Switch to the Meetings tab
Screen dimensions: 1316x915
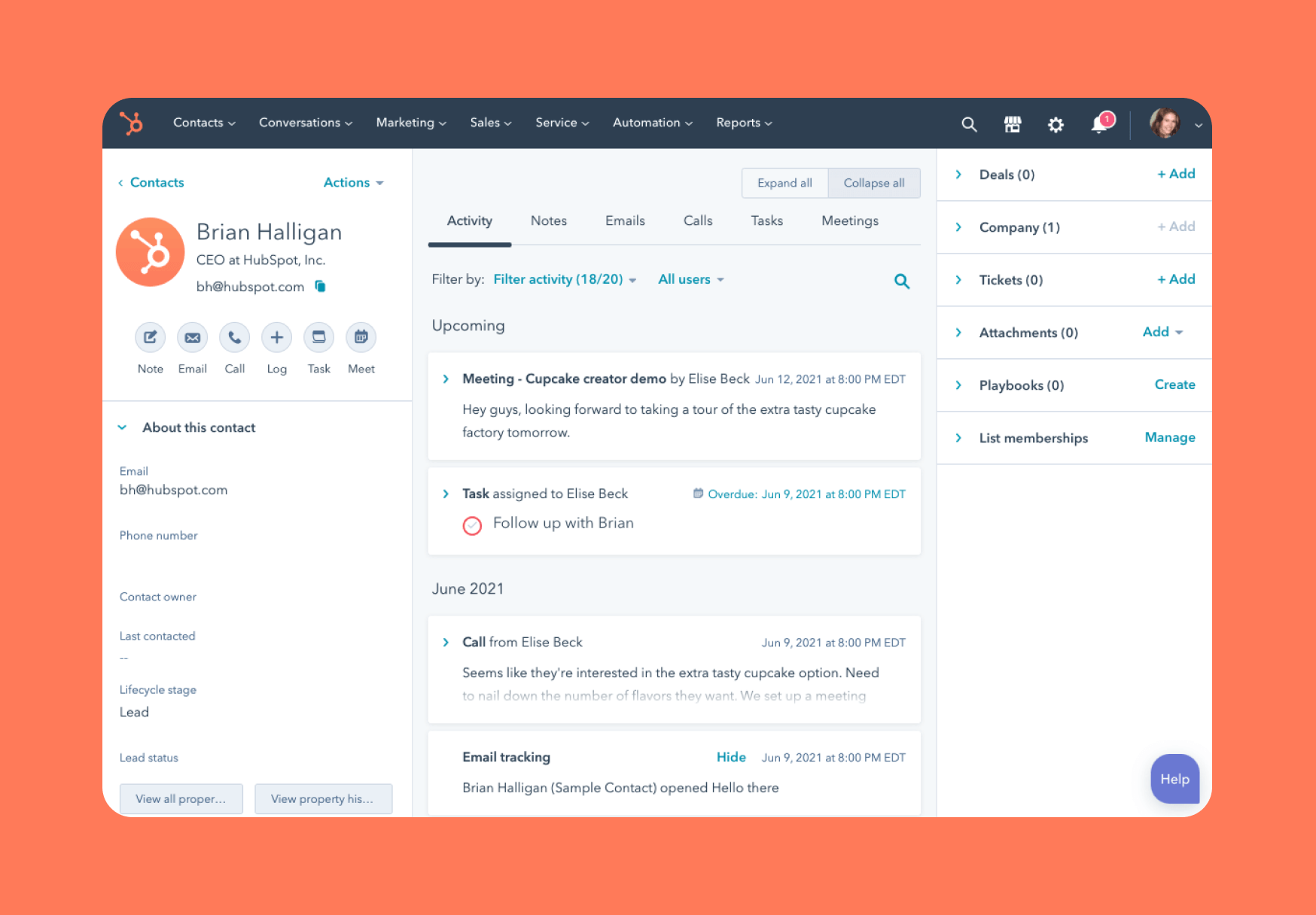tap(850, 220)
